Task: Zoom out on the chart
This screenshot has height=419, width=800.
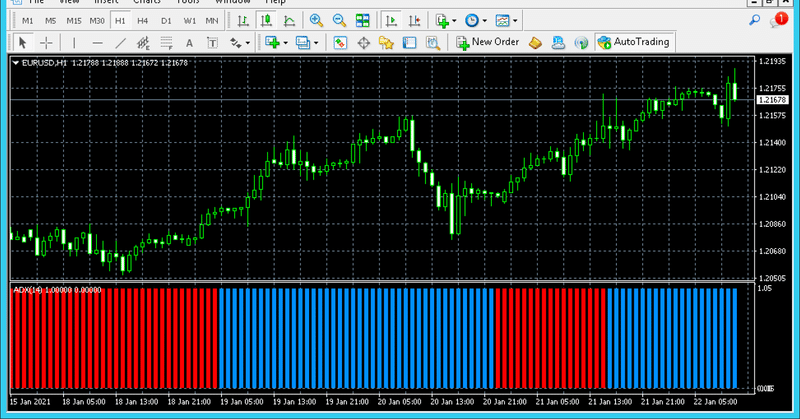Action: coord(339,20)
